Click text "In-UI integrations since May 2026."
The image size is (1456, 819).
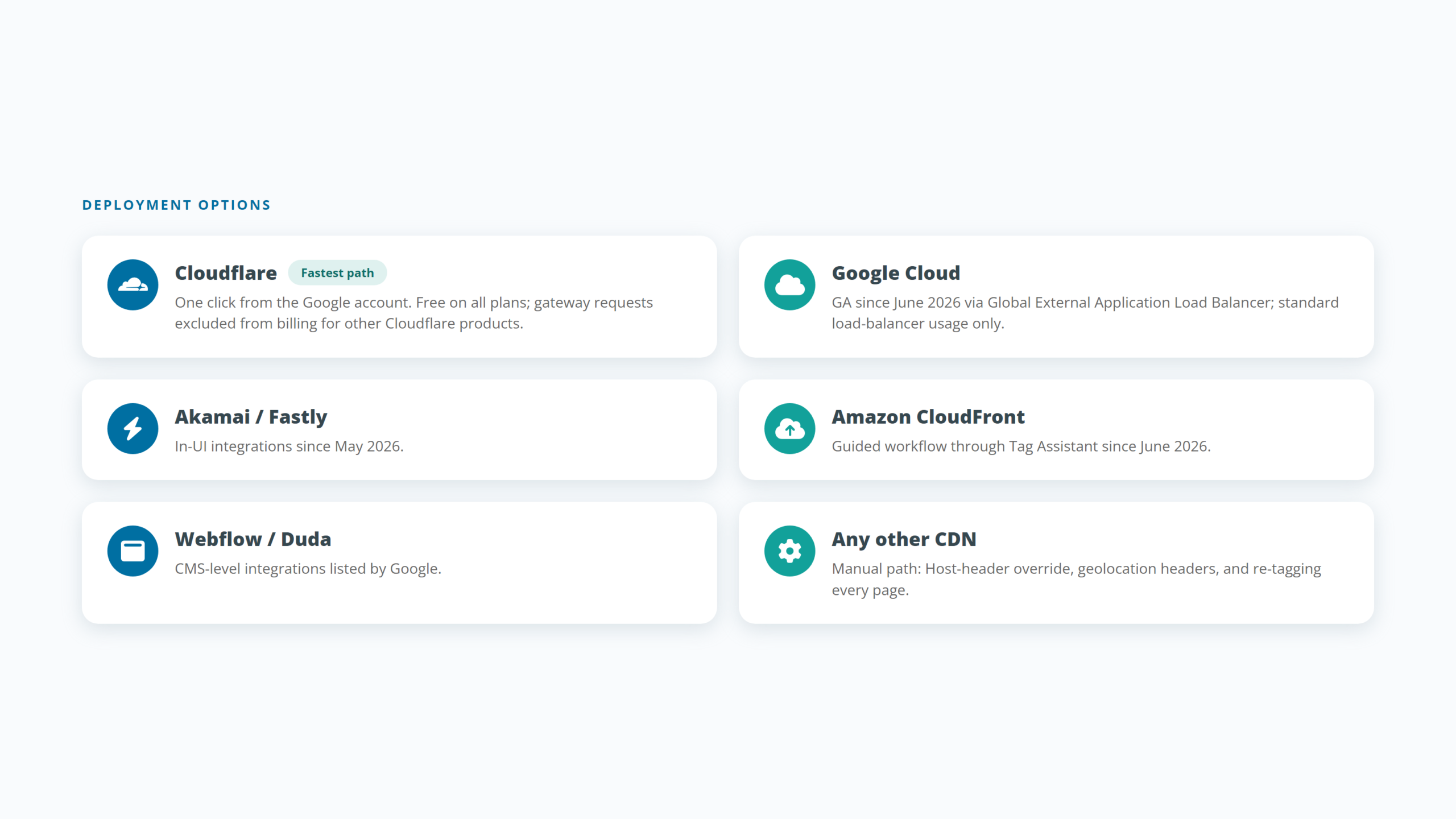tap(289, 446)
